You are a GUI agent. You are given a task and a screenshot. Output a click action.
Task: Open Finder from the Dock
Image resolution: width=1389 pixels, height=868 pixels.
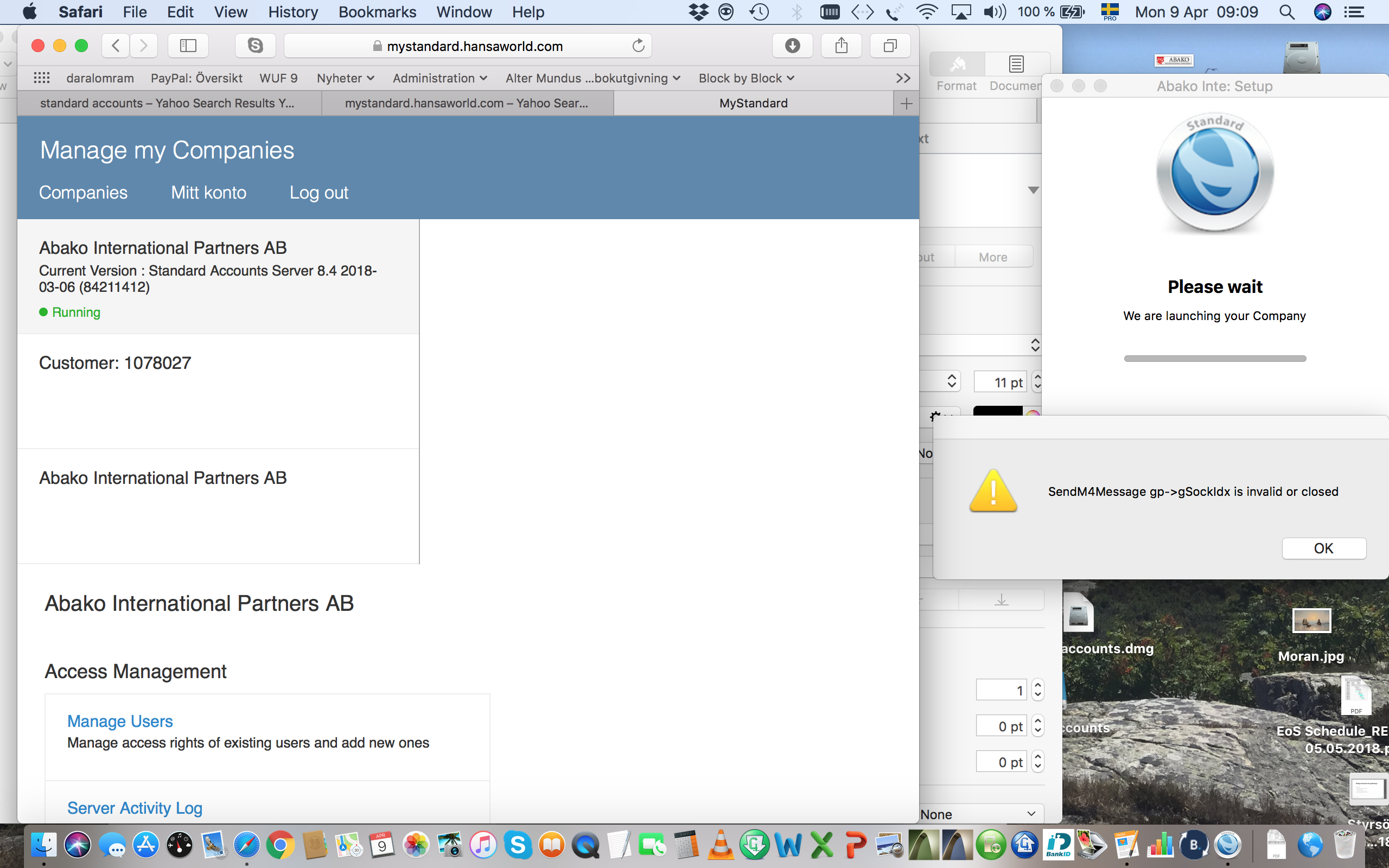43,845
